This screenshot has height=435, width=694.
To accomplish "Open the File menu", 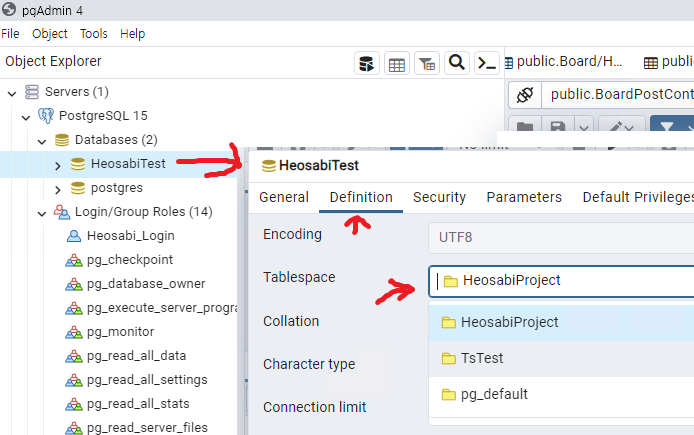I will 10,34.
